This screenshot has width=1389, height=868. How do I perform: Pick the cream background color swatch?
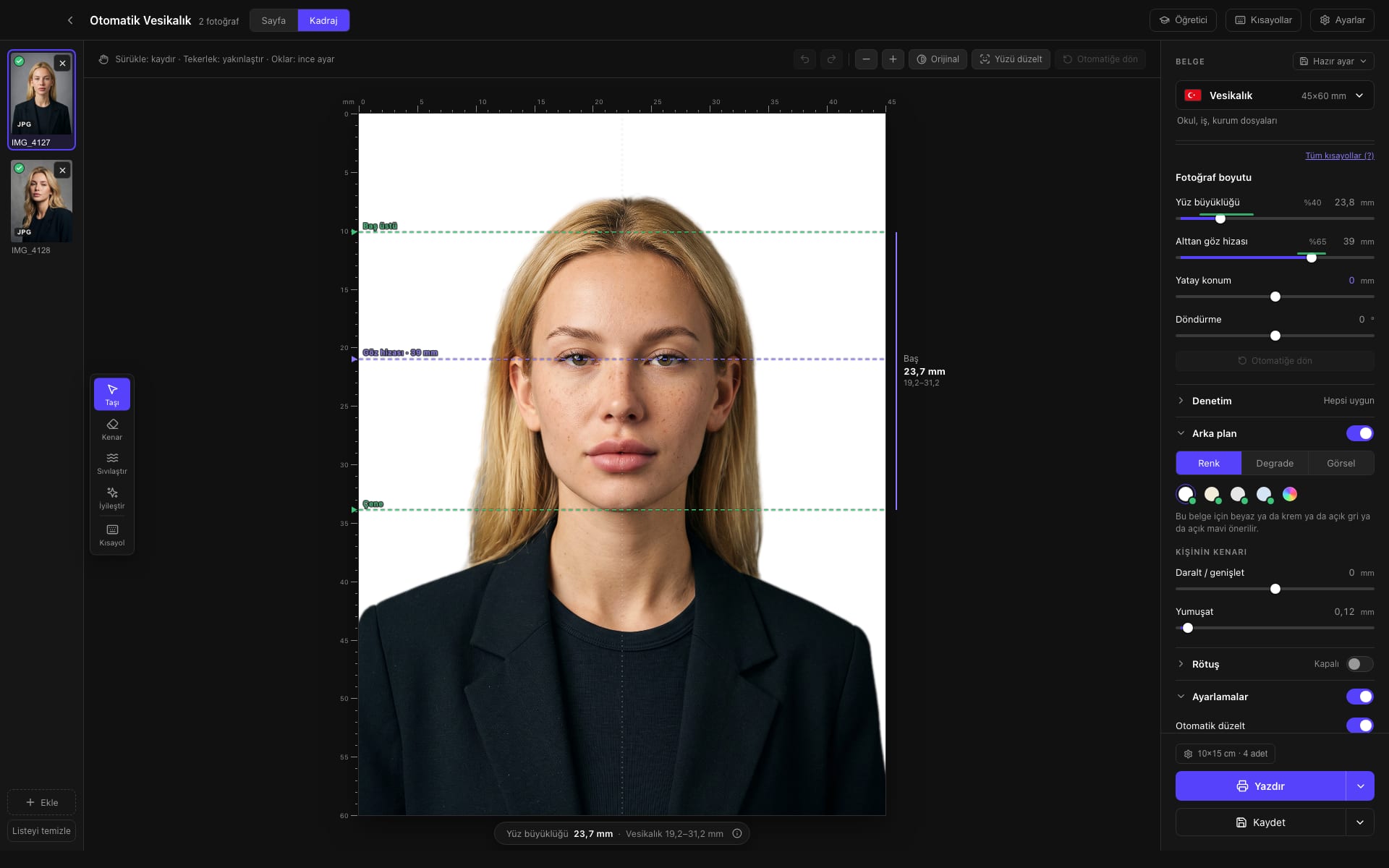tap(1212, 494)
